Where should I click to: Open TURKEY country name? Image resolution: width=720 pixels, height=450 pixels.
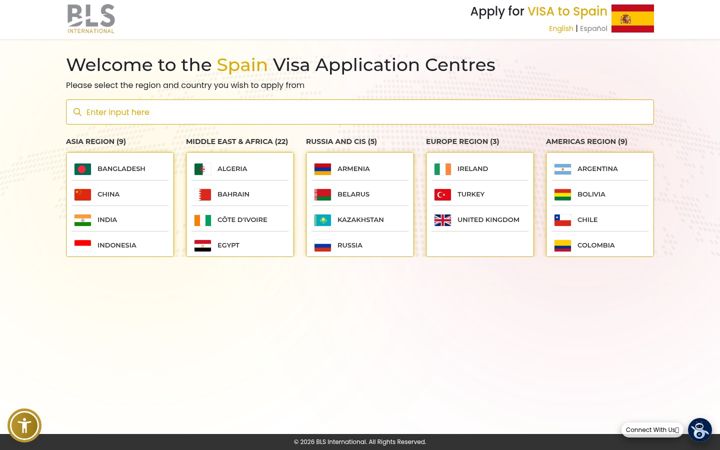click(x=471, y=195)
